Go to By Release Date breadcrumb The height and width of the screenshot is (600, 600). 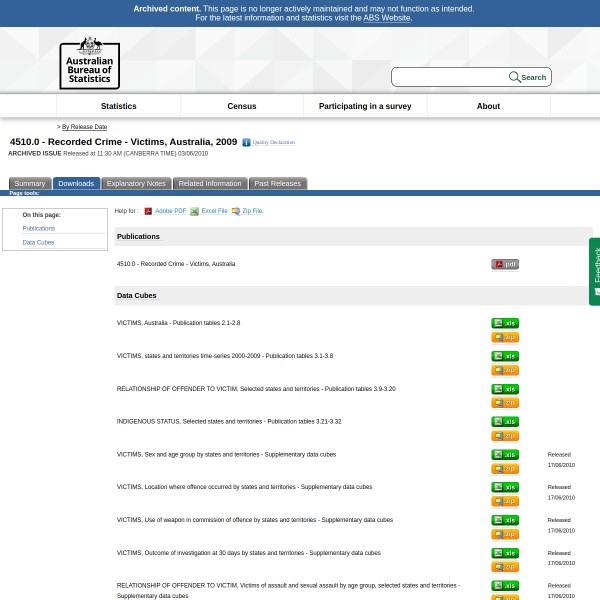pos(84,127)
